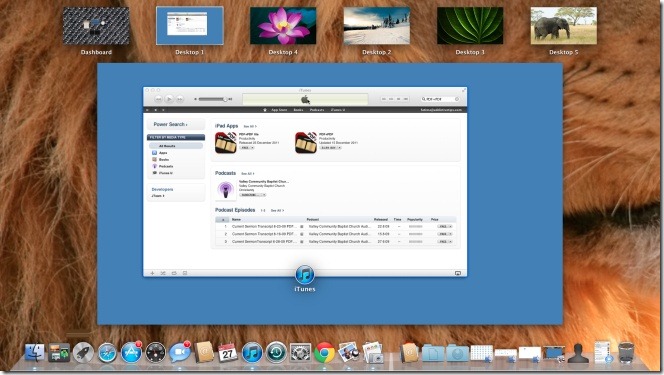Viewport: 664px width, 375px height.
Task: Switch to Desktop 5 elephant thumbnail
Action: point(564,26)
